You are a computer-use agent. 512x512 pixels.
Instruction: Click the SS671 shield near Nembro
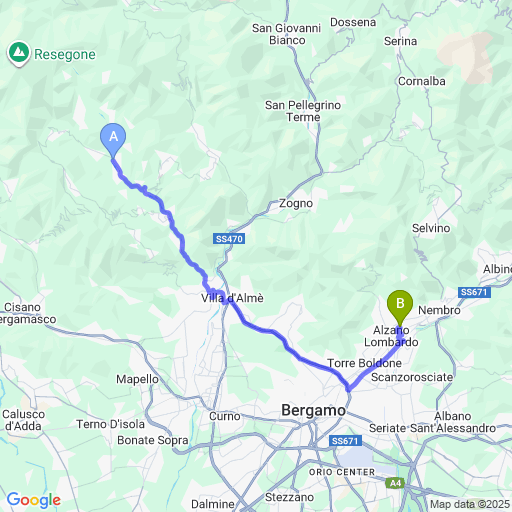[x=474, y=292]
